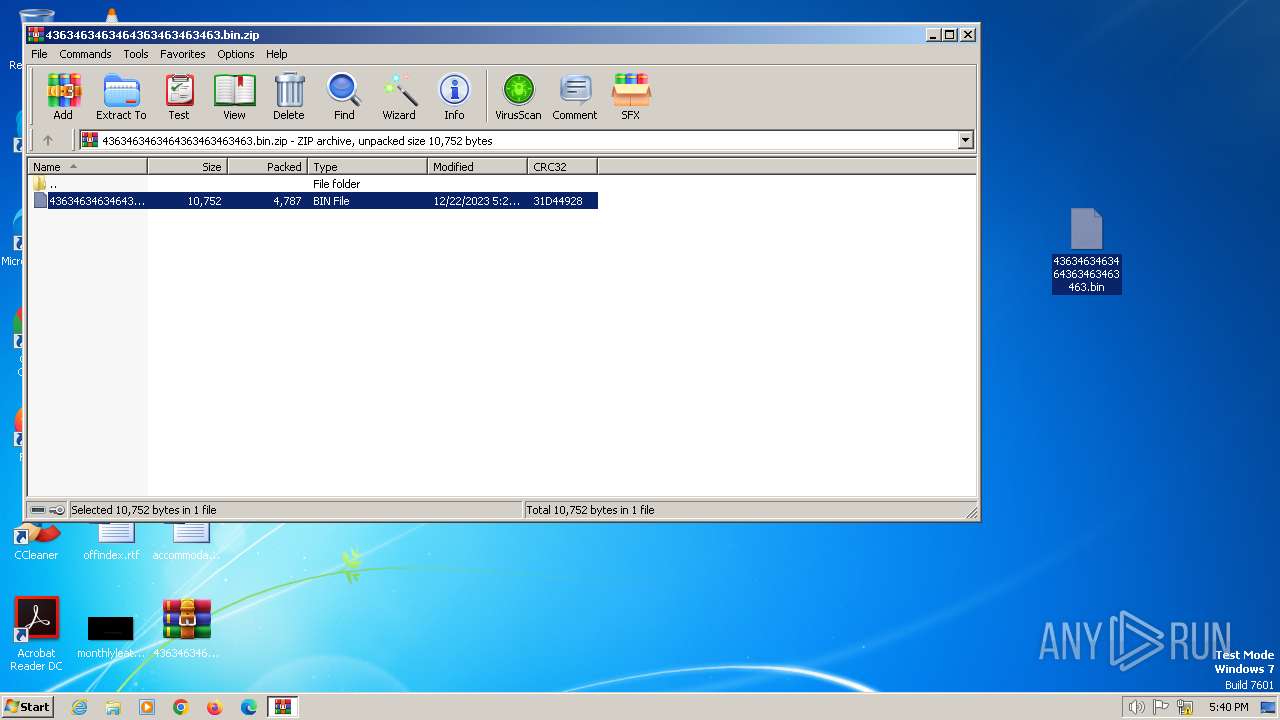Click the clock showing 5:40 PM

(x=1228, y=707)
